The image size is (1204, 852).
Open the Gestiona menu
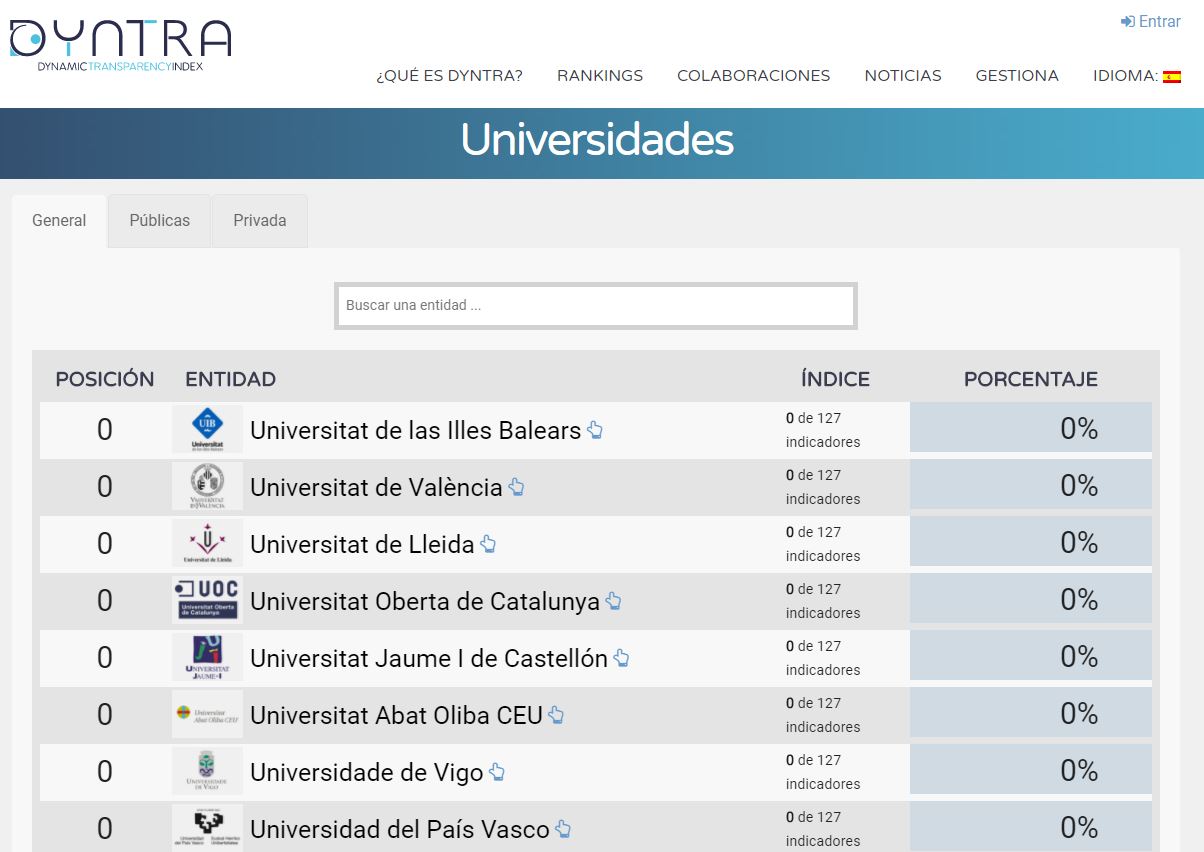1017,76
